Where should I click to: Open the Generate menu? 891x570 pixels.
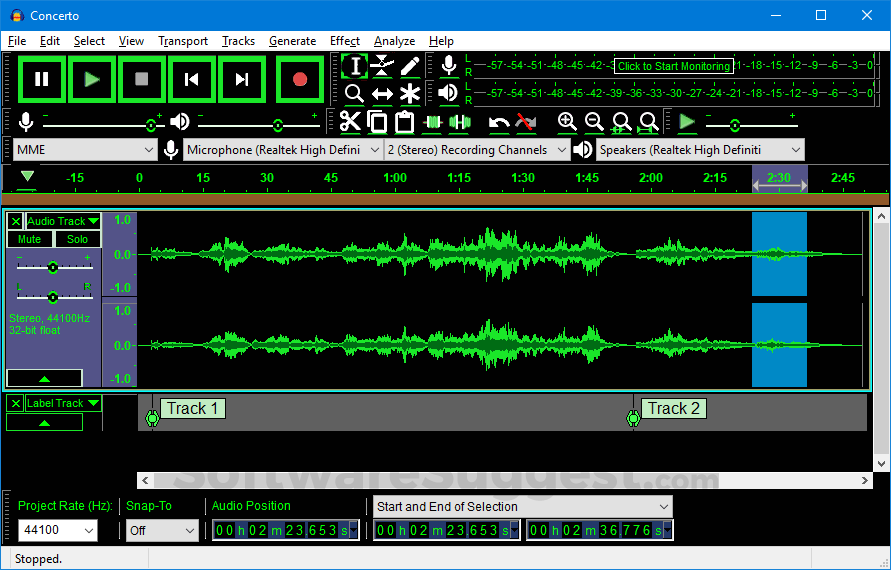292,41
